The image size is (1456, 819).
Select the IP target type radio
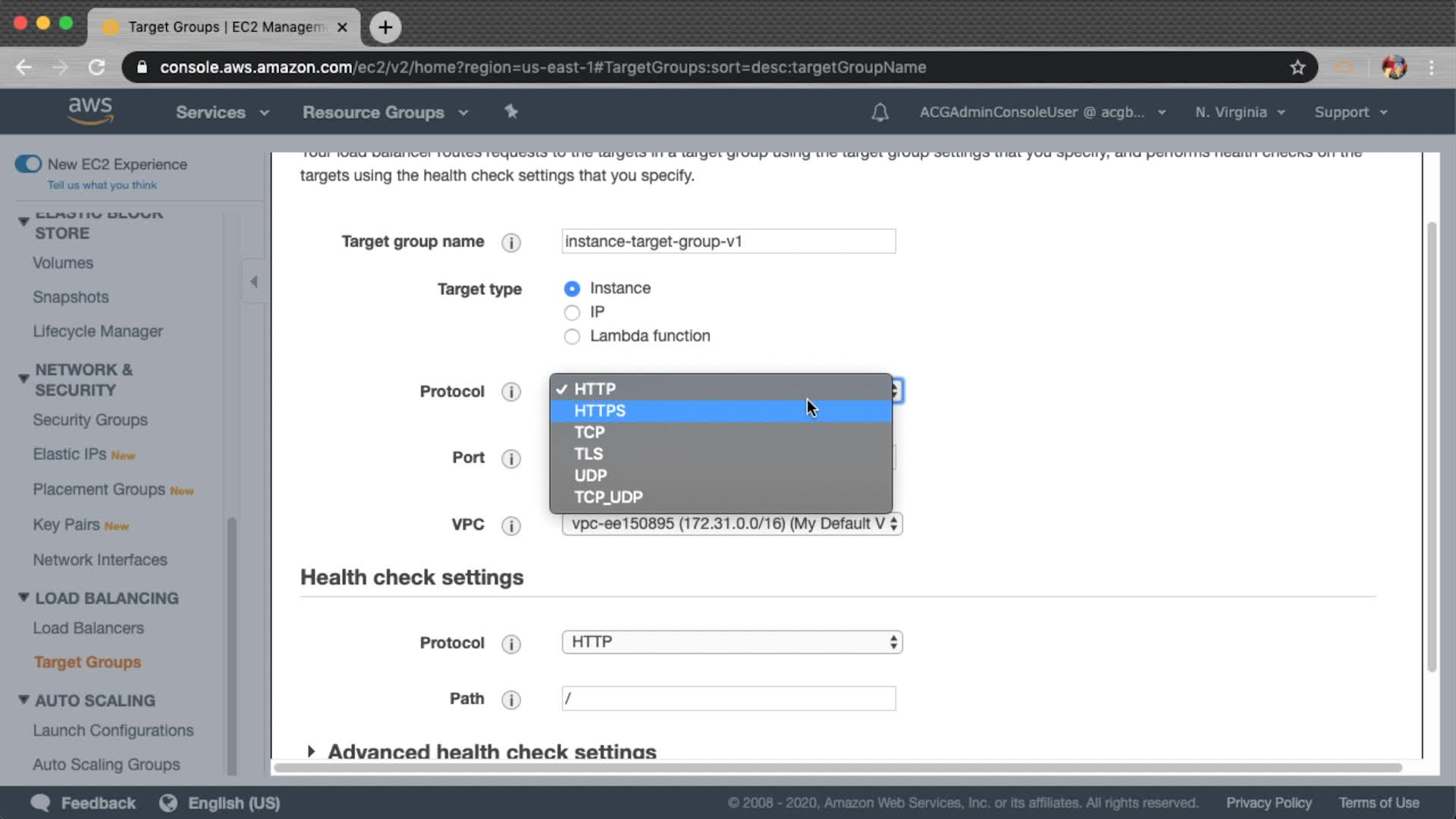[x=572, y=312]
